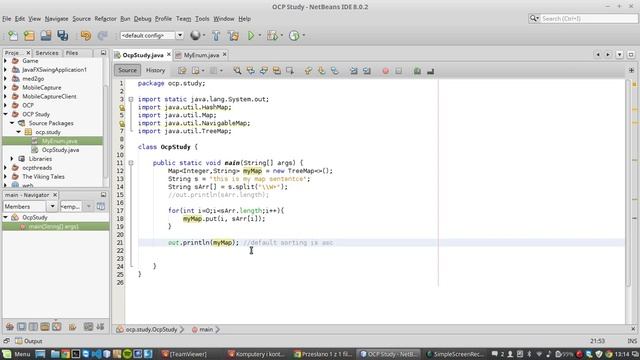Image resolution: width=640 pixels, height=360 pixels.
Task: Click the Open Project toolbar icon
Action: 46,36
